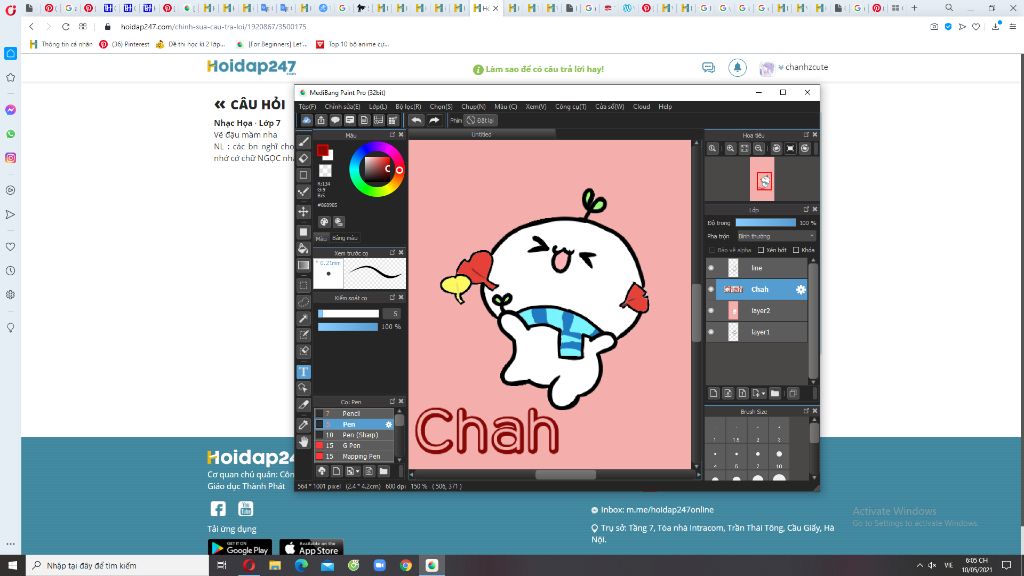Toggle visibility of the line layer
This screenshot has width=1024, height=576.
pyautogui.click(x=711, y=268)
